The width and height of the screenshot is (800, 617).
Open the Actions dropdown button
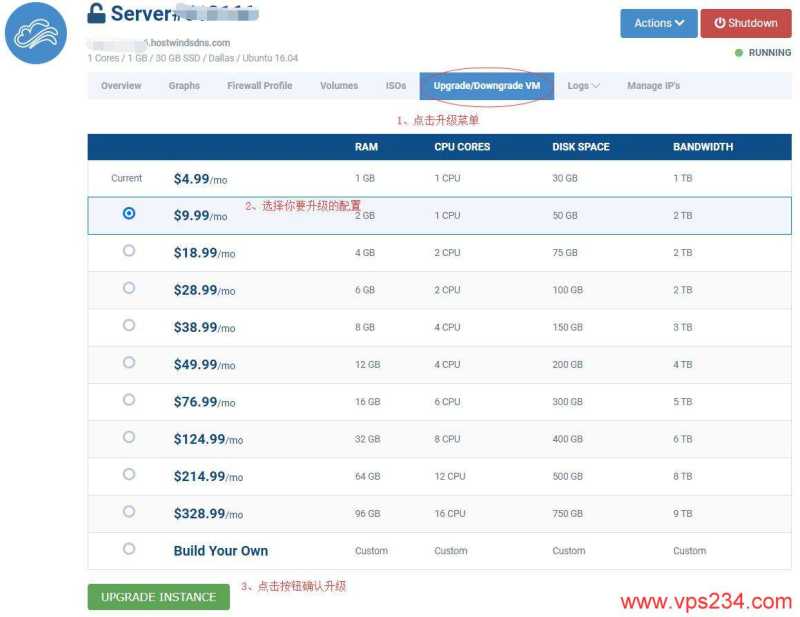coord(659,23)
